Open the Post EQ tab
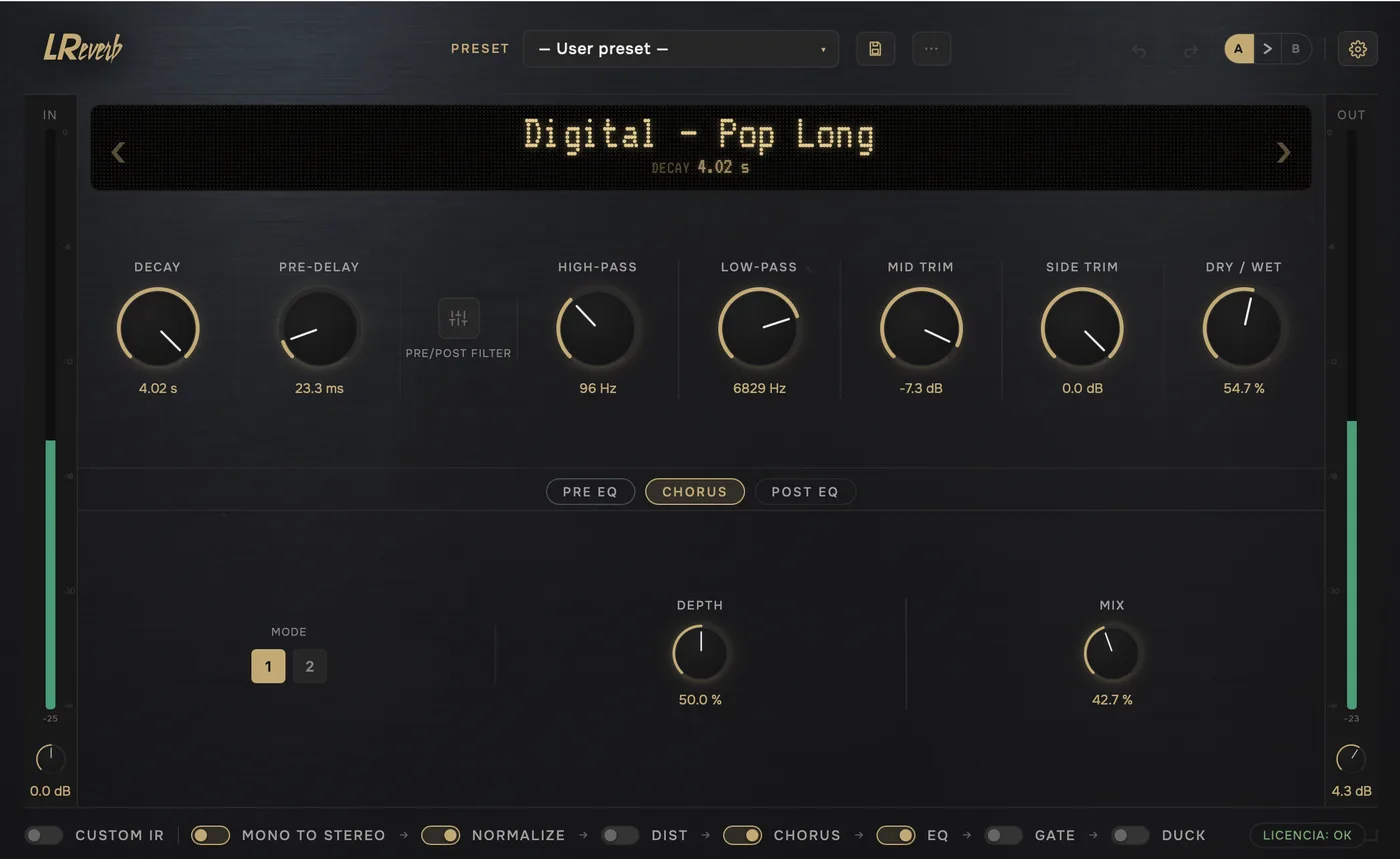1400x859 pixels. [x=805, y=492]
